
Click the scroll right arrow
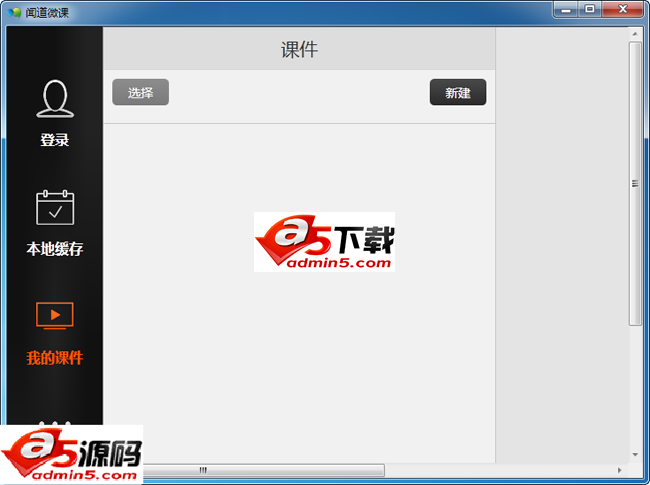(620, 470)
